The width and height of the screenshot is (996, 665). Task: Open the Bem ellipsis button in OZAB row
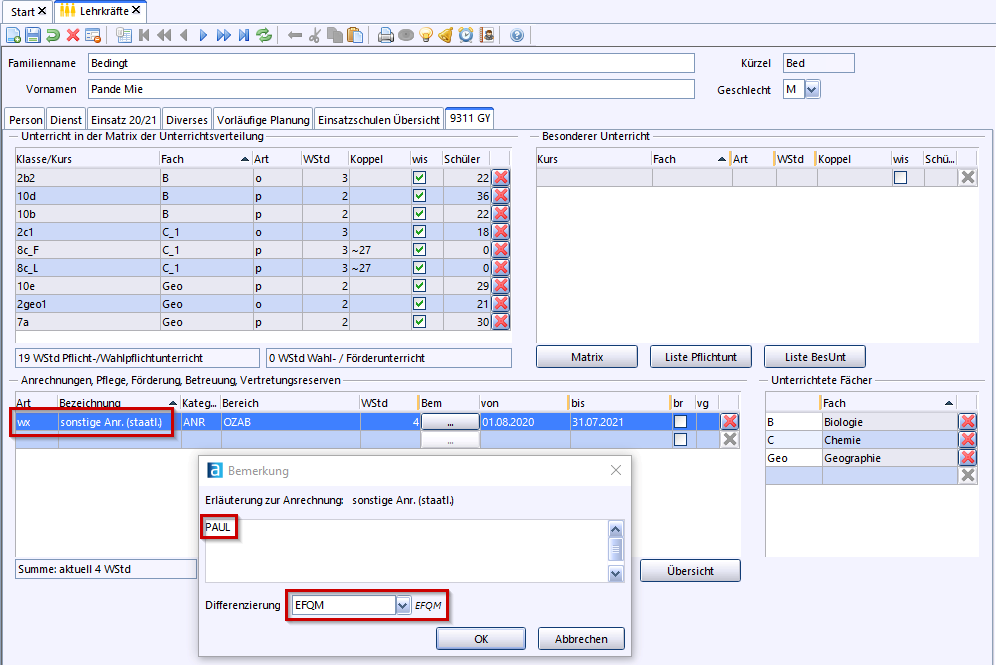coord(450,422)
